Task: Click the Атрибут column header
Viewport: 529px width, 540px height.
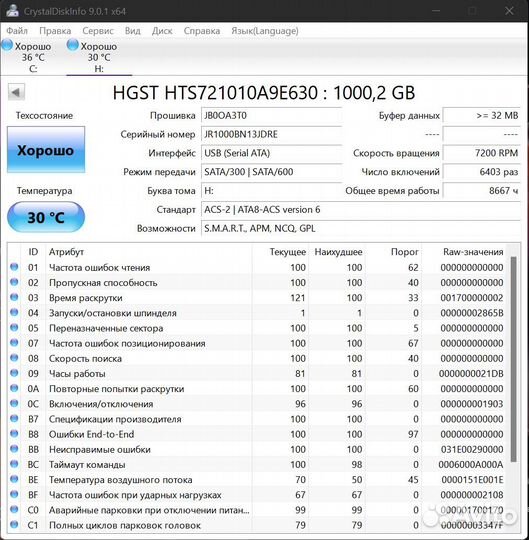Action: pos(149,252)
